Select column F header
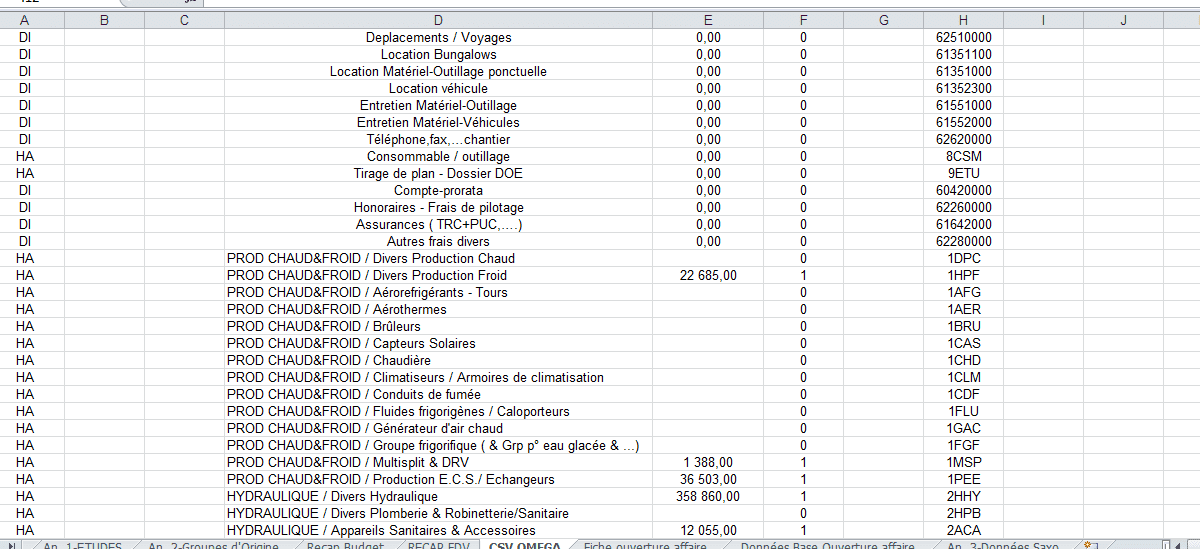 [x=803, y=20]
